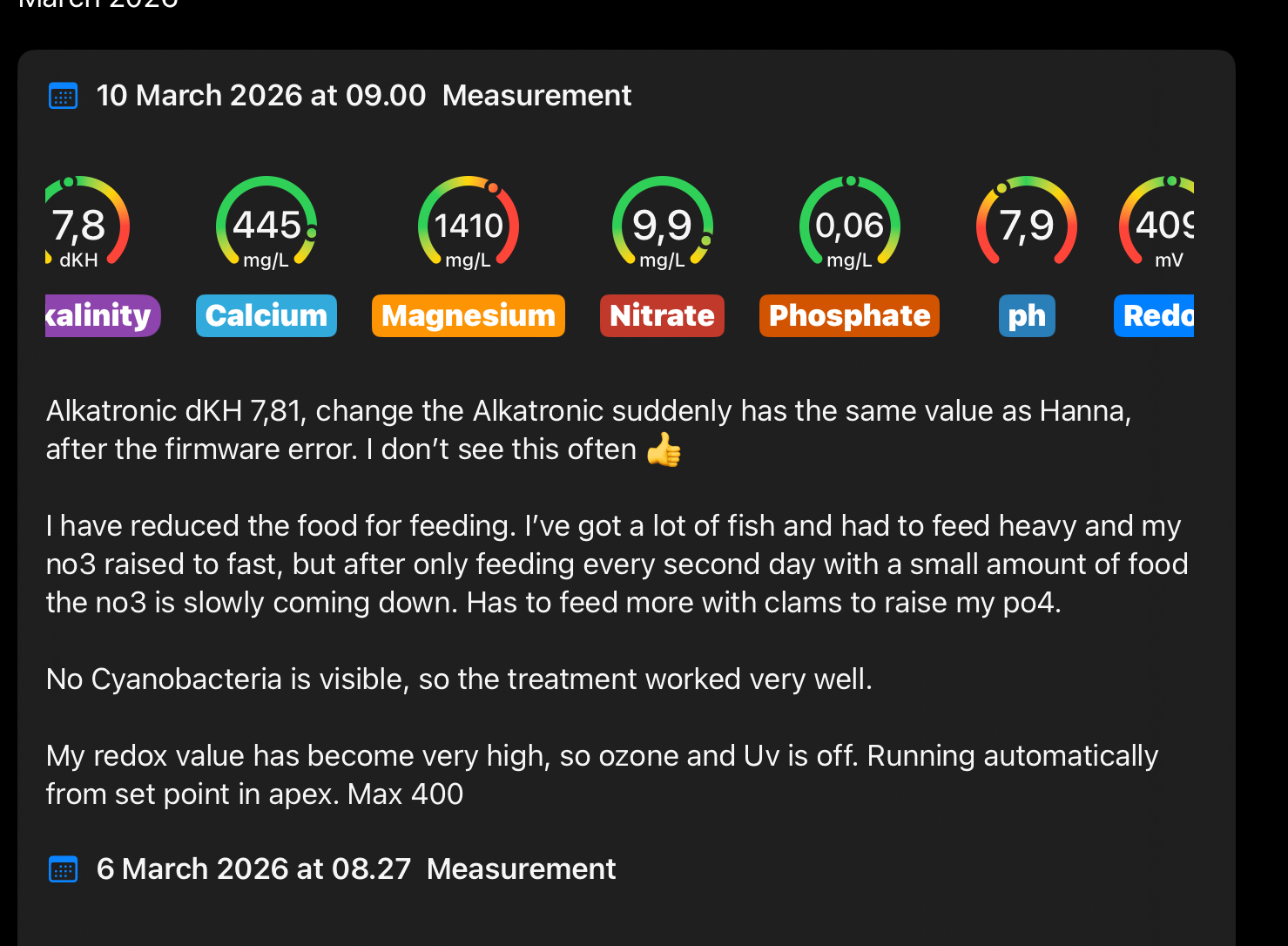
Task: Tap the dark orange Phosphate label tag
Action: [x=849, y=315]
